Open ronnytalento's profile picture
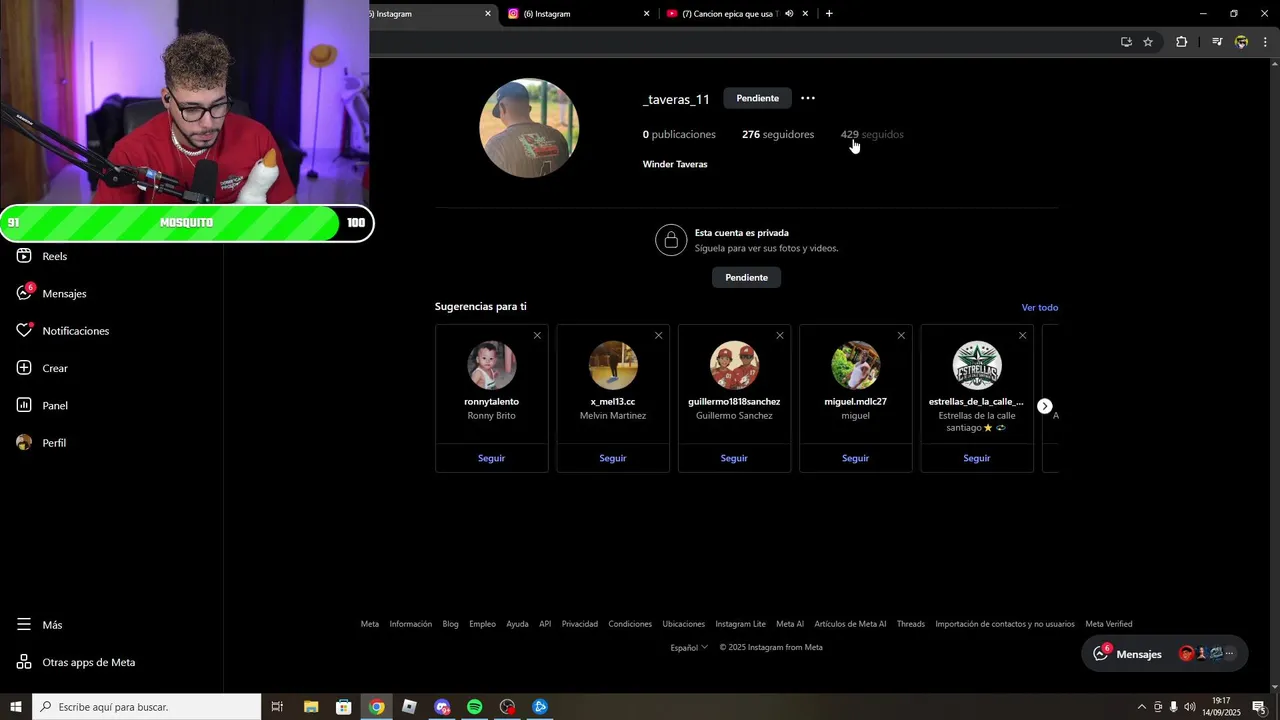Image resolution: width=1280 pixels, height=720 pixels. [x=491, y=365]
